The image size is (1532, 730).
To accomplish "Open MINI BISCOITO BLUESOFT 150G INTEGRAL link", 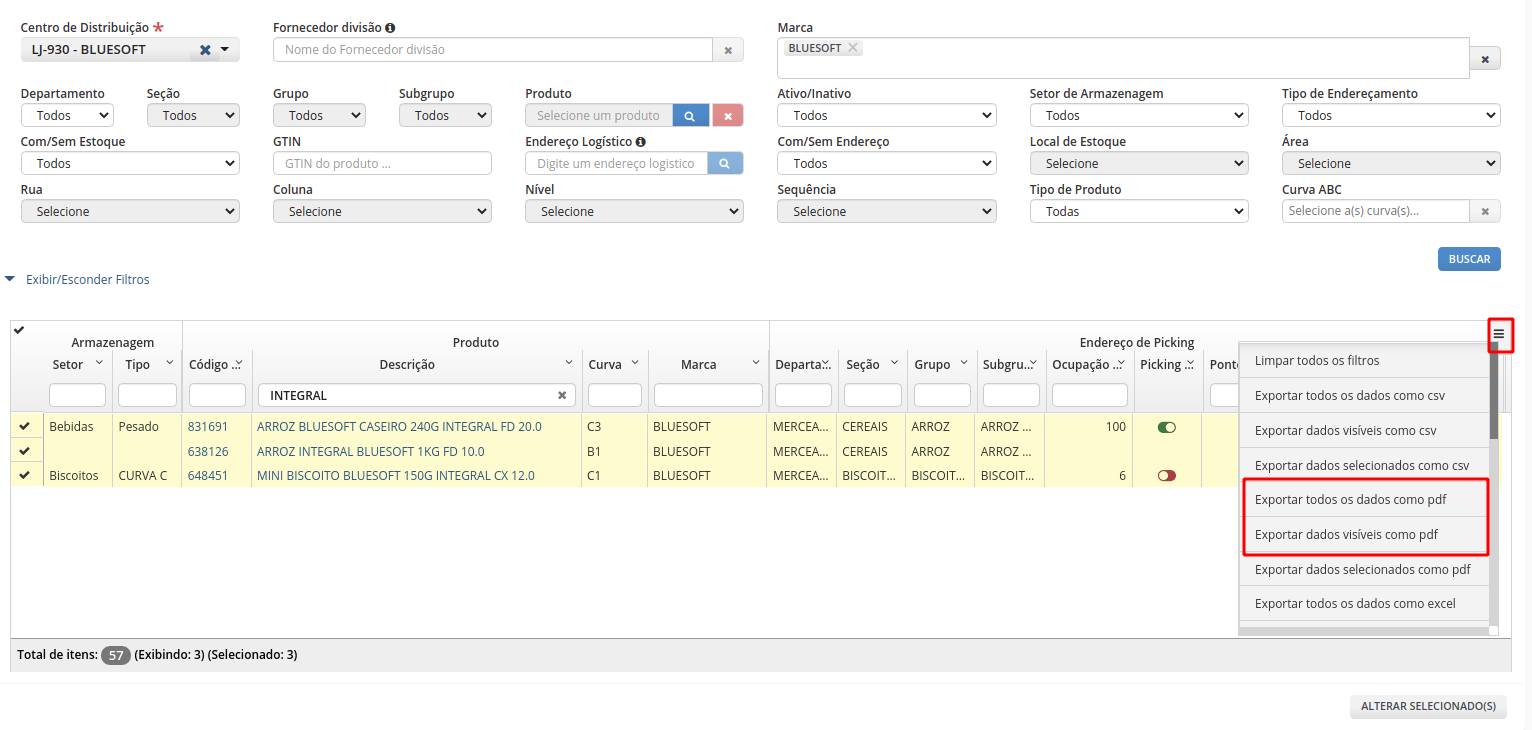I will [396, 476].
